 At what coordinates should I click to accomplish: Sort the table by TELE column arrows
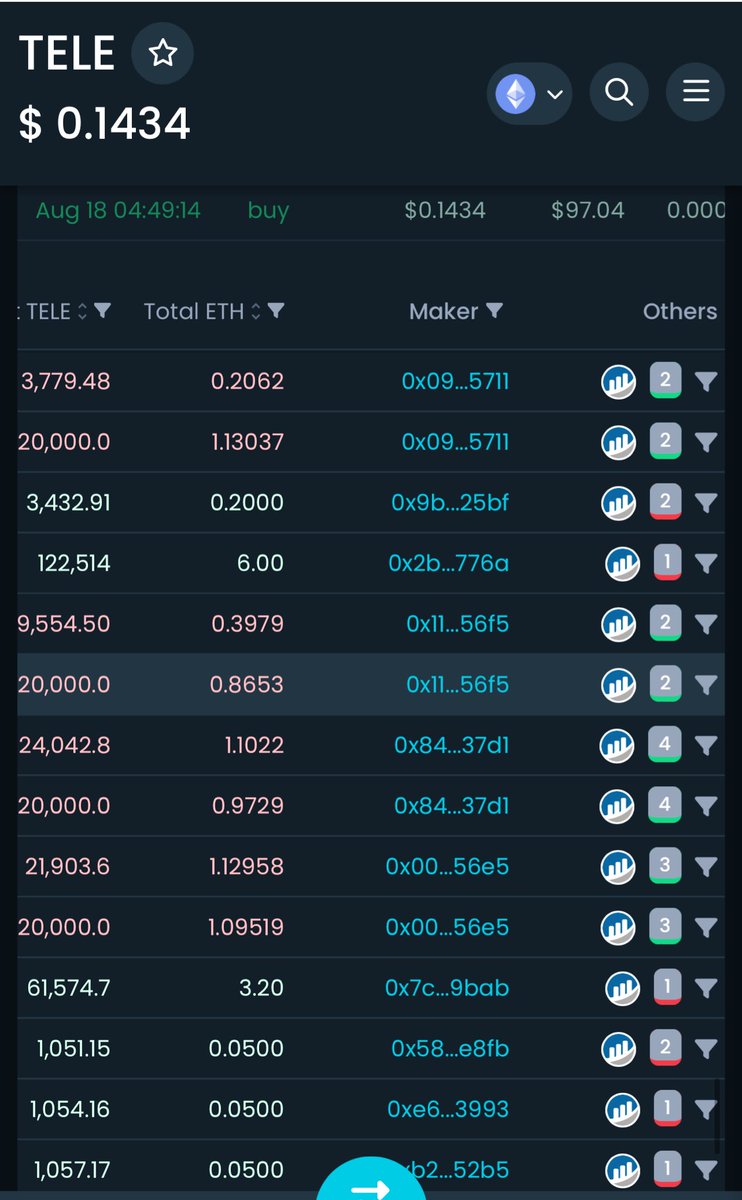pos(82,311)
